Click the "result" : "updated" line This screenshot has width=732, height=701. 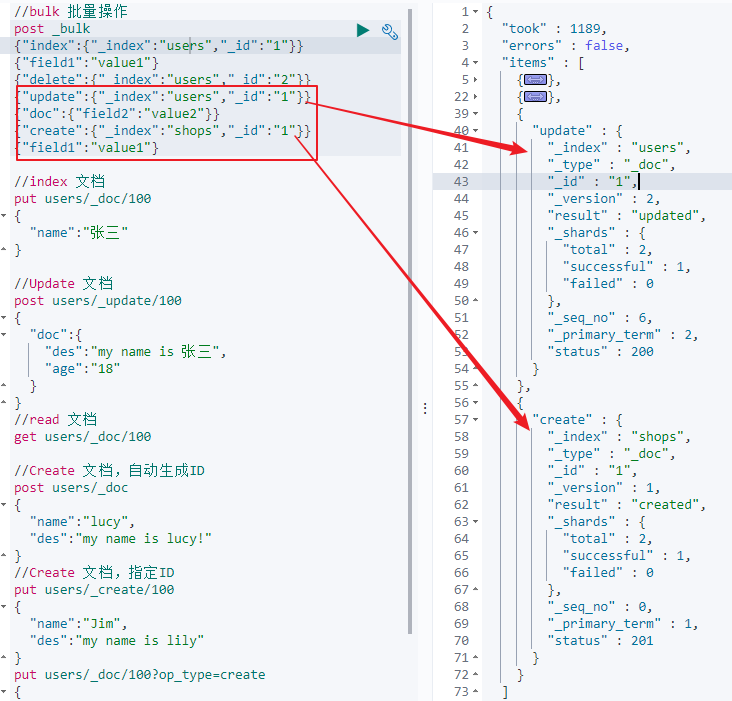(x=626, y=216)
